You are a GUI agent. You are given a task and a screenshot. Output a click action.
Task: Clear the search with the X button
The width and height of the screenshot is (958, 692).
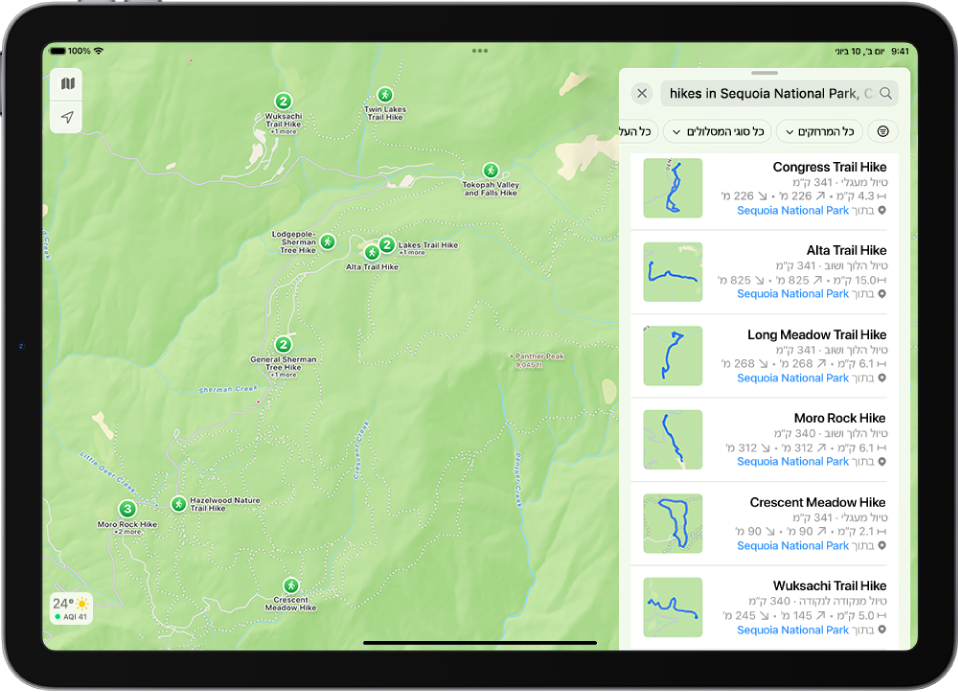coord(642,93)
